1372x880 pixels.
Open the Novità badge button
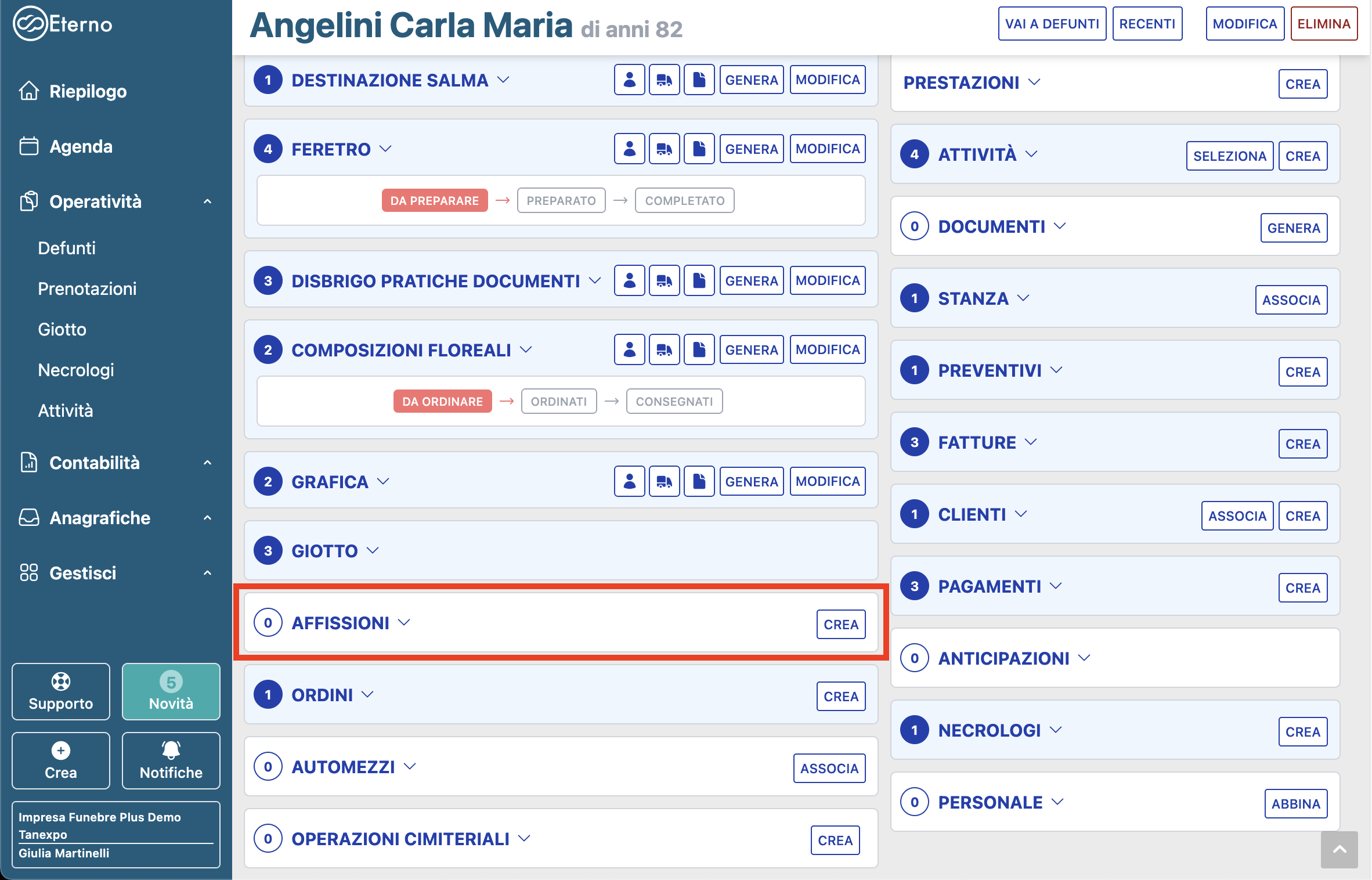(x=171, y=691)
